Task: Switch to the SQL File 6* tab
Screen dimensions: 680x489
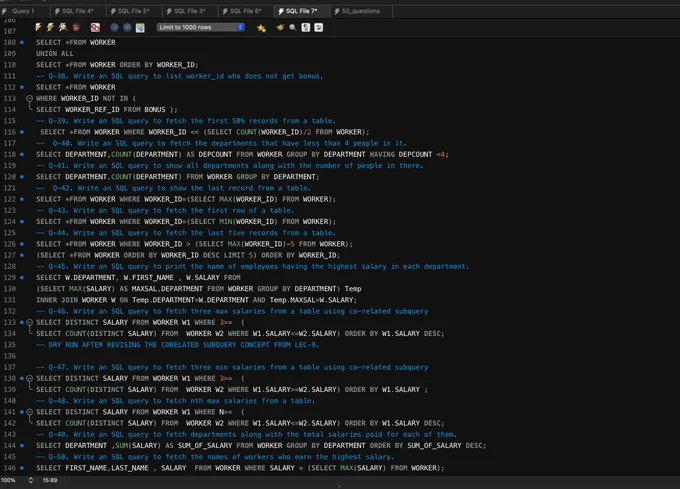Action: [x=245, y=11]
